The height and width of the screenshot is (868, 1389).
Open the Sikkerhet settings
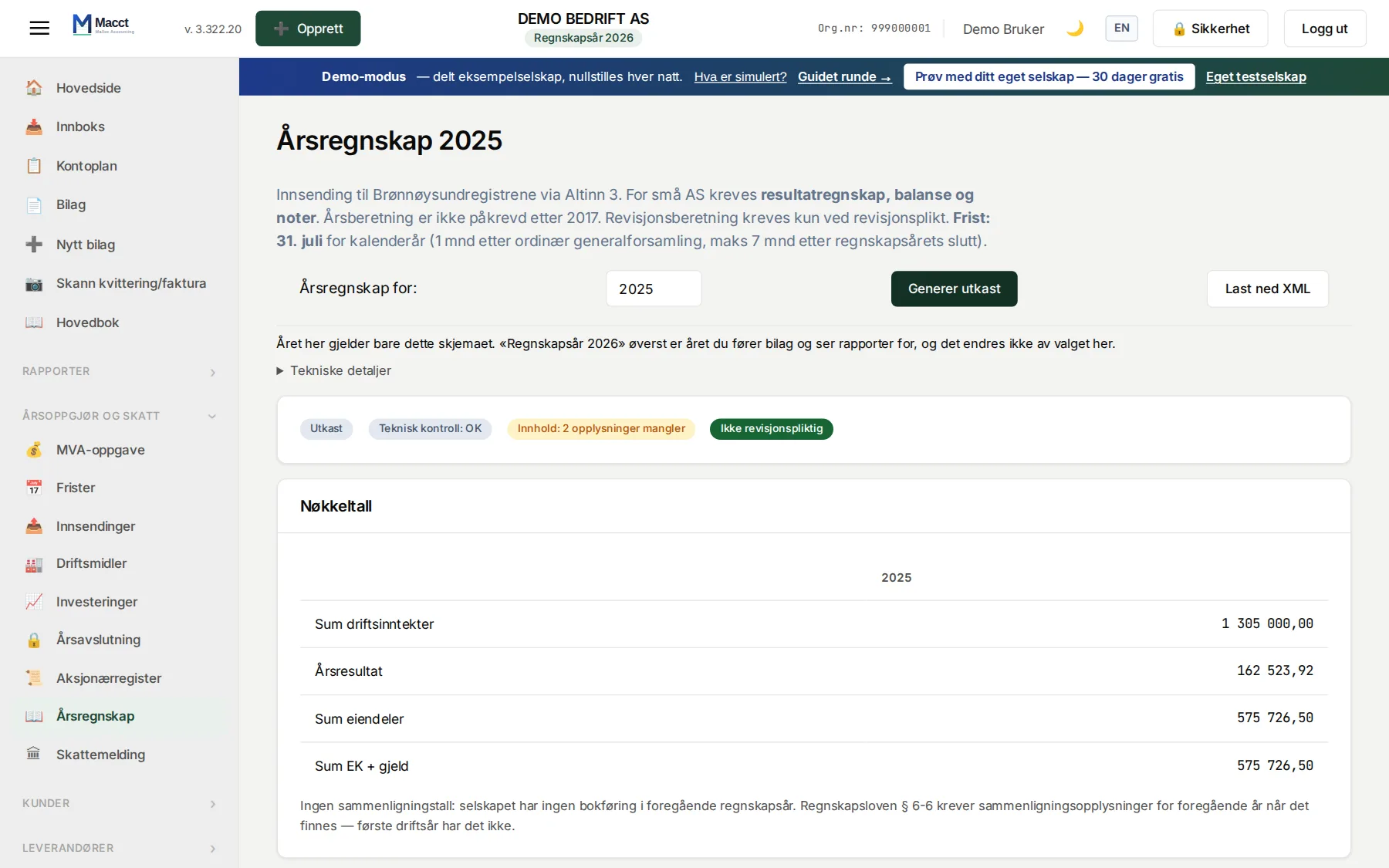coord(1210,29)
